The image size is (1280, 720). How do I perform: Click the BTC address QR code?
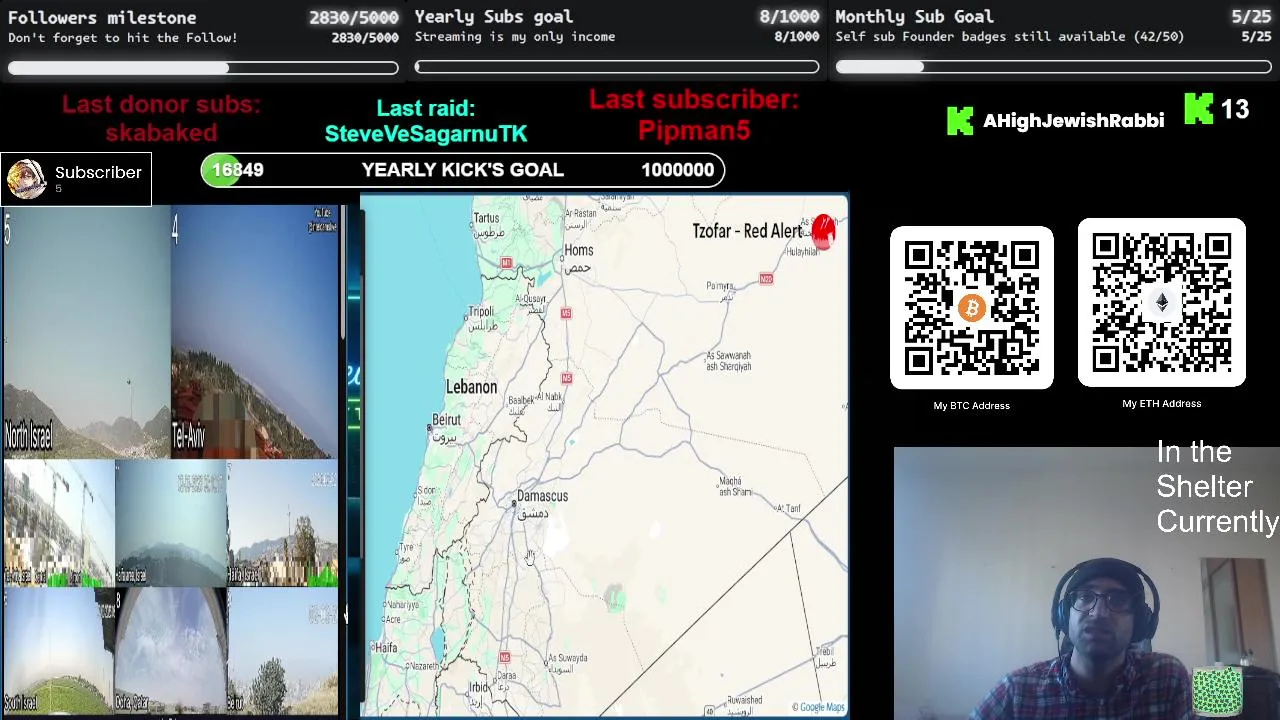pos(971,308)
